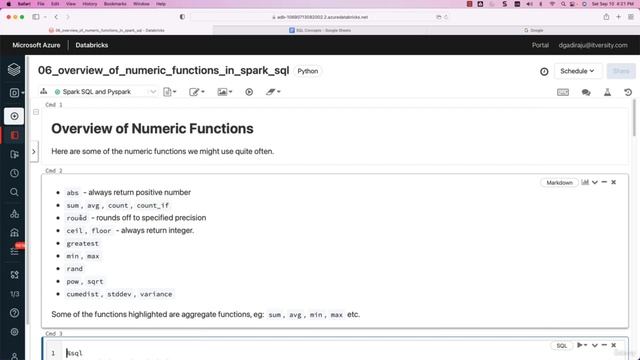This screenshot has height=360, width=640.
Task: Click the Python language badge
Action: (307, 71)
